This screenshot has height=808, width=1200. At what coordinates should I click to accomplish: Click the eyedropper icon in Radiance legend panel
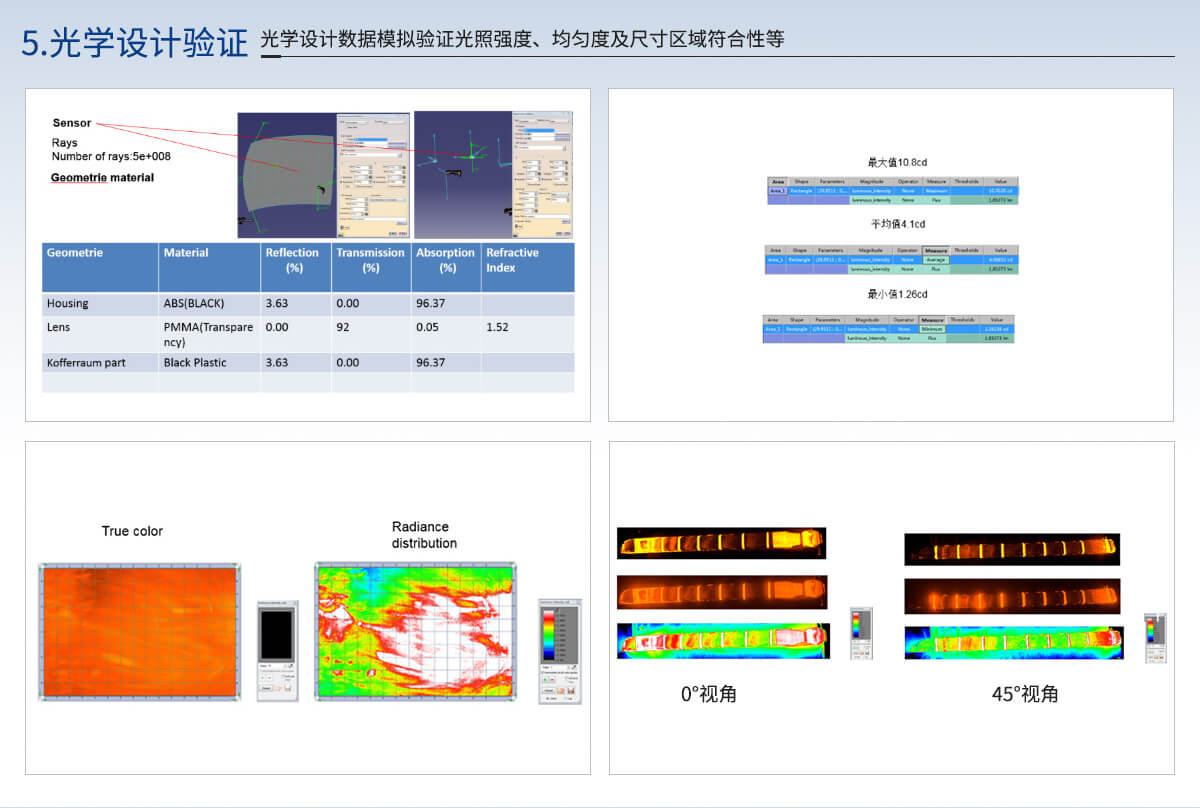pos(571,666)
